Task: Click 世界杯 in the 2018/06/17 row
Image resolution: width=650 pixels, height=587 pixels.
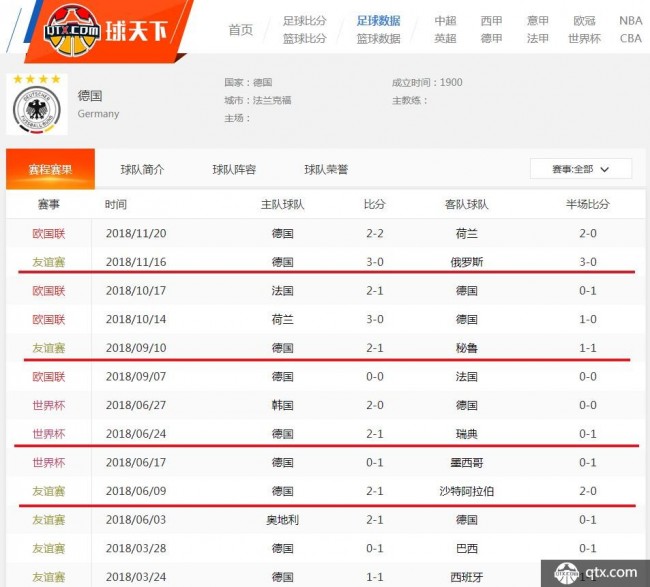Action: [49, 462]
